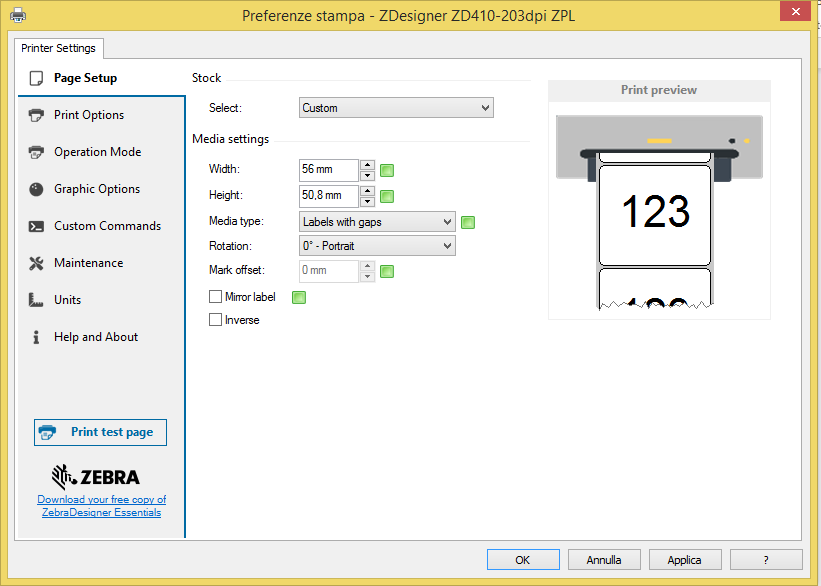Open the Rotation dropdown
This screenshot has height=586, width=821.
(x=377, y=246)
